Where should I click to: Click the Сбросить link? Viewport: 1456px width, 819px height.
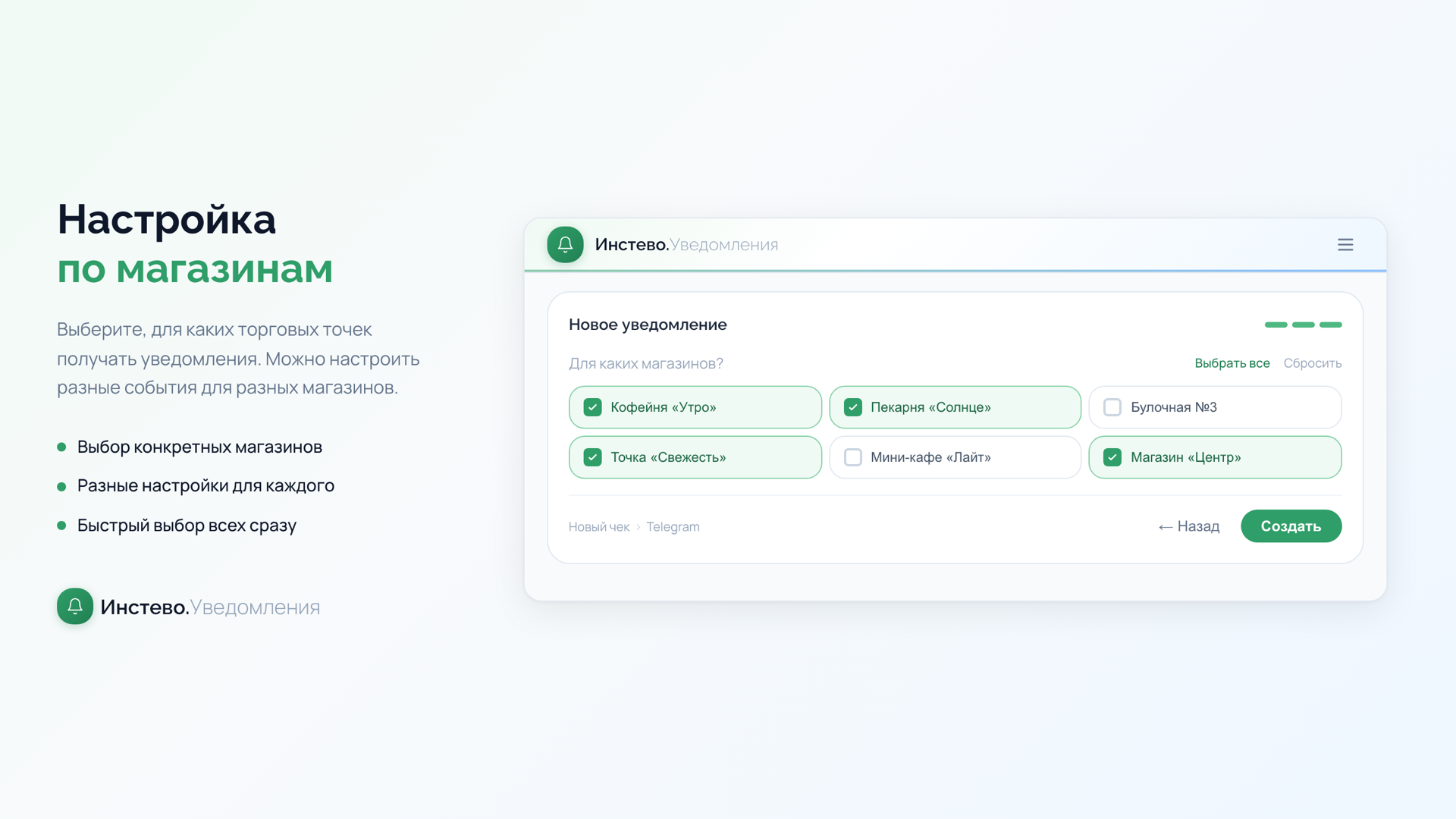tap(1312, 363)
